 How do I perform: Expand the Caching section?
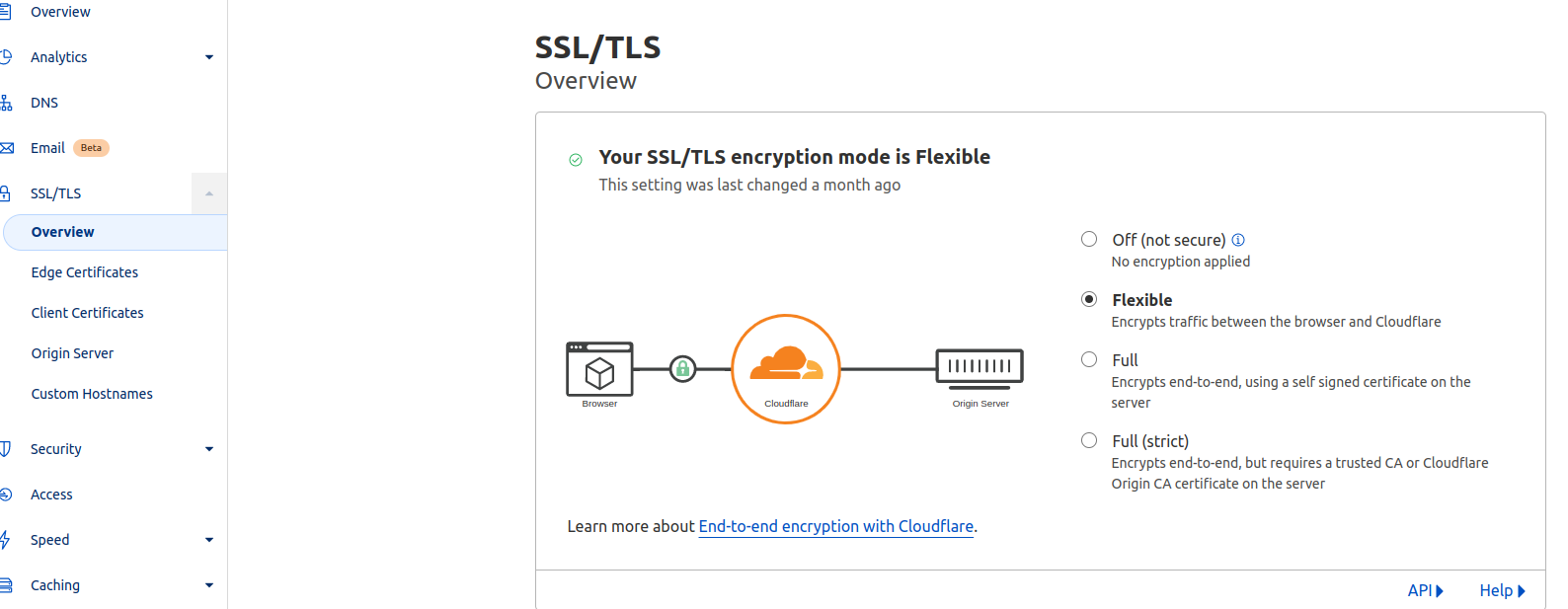208,584
